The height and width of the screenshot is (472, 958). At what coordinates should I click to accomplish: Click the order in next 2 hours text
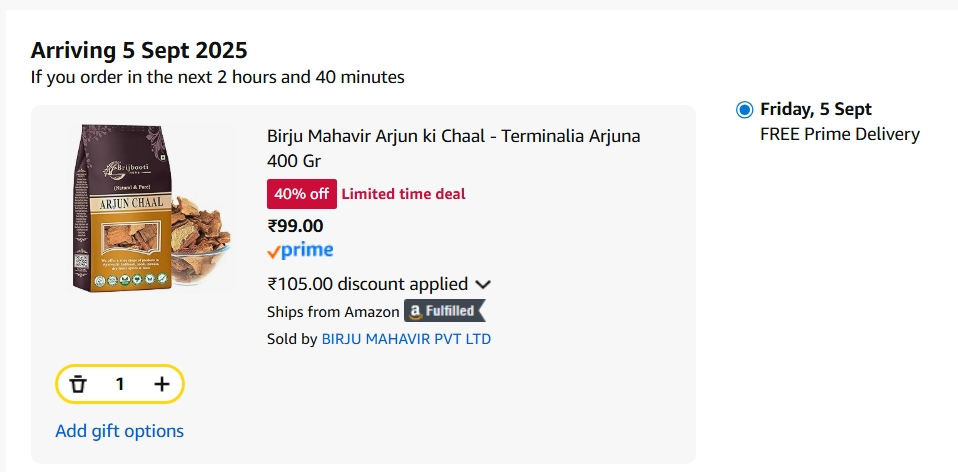(217, 76)
